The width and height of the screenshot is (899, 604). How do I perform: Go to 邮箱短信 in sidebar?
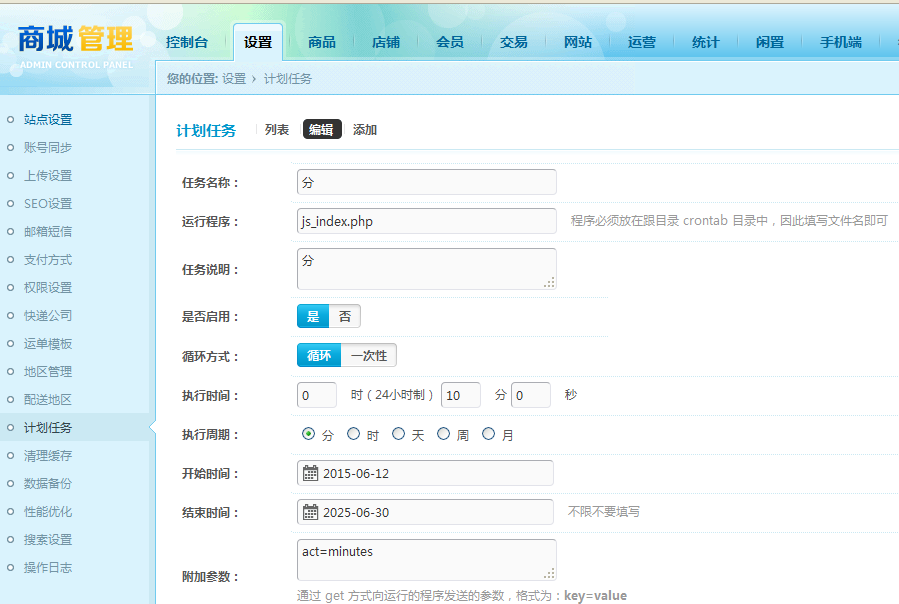click(48, 232)
